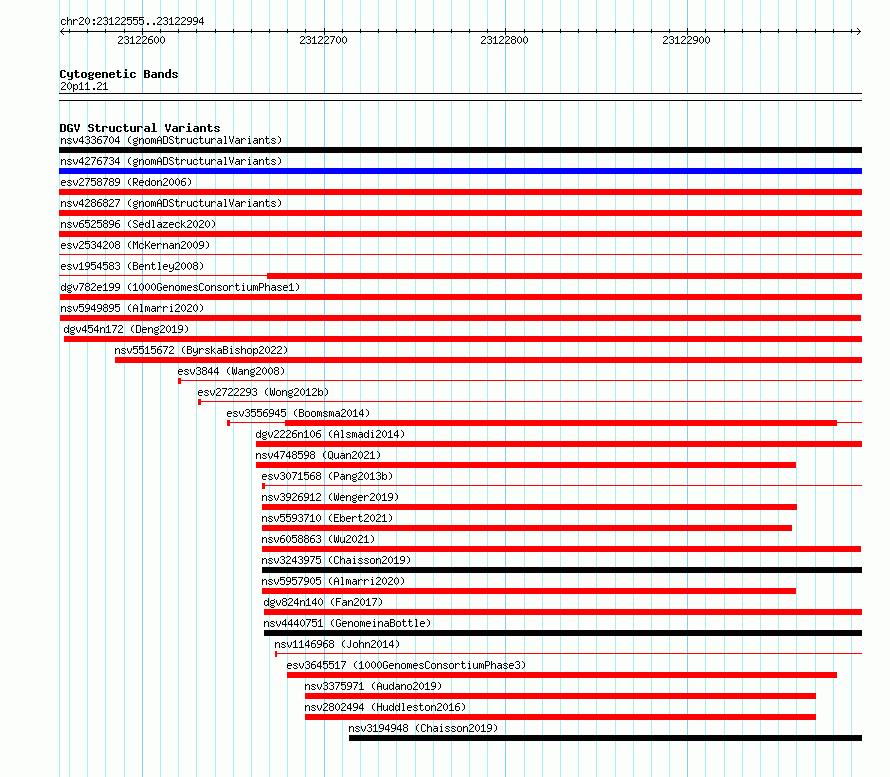The image size is (890, 777).
Task: Open esv1954583 (Bentley2008) variant
Action: point(132,266)
